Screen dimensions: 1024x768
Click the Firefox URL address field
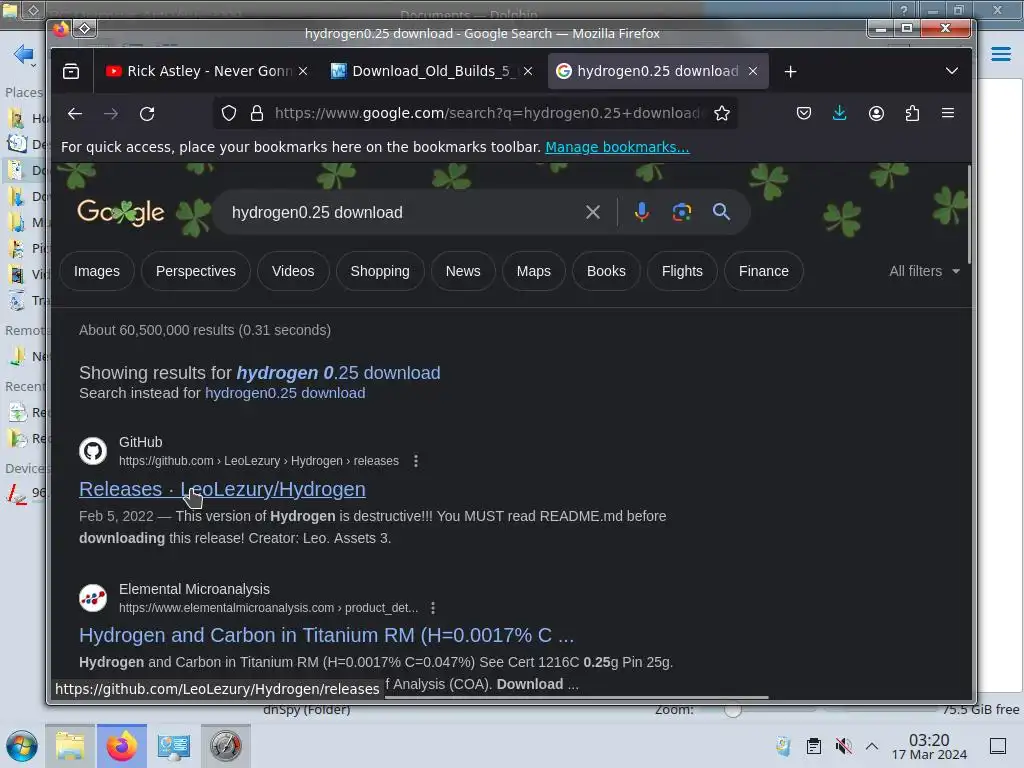[487, 114]
